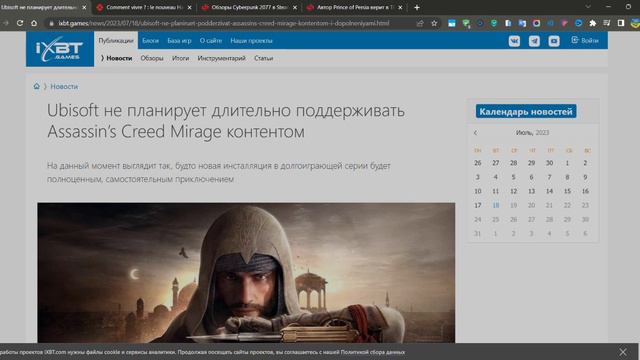Click the pink triangle extension icon
This screenshot has width=640, height=360.
coord(564,23)
